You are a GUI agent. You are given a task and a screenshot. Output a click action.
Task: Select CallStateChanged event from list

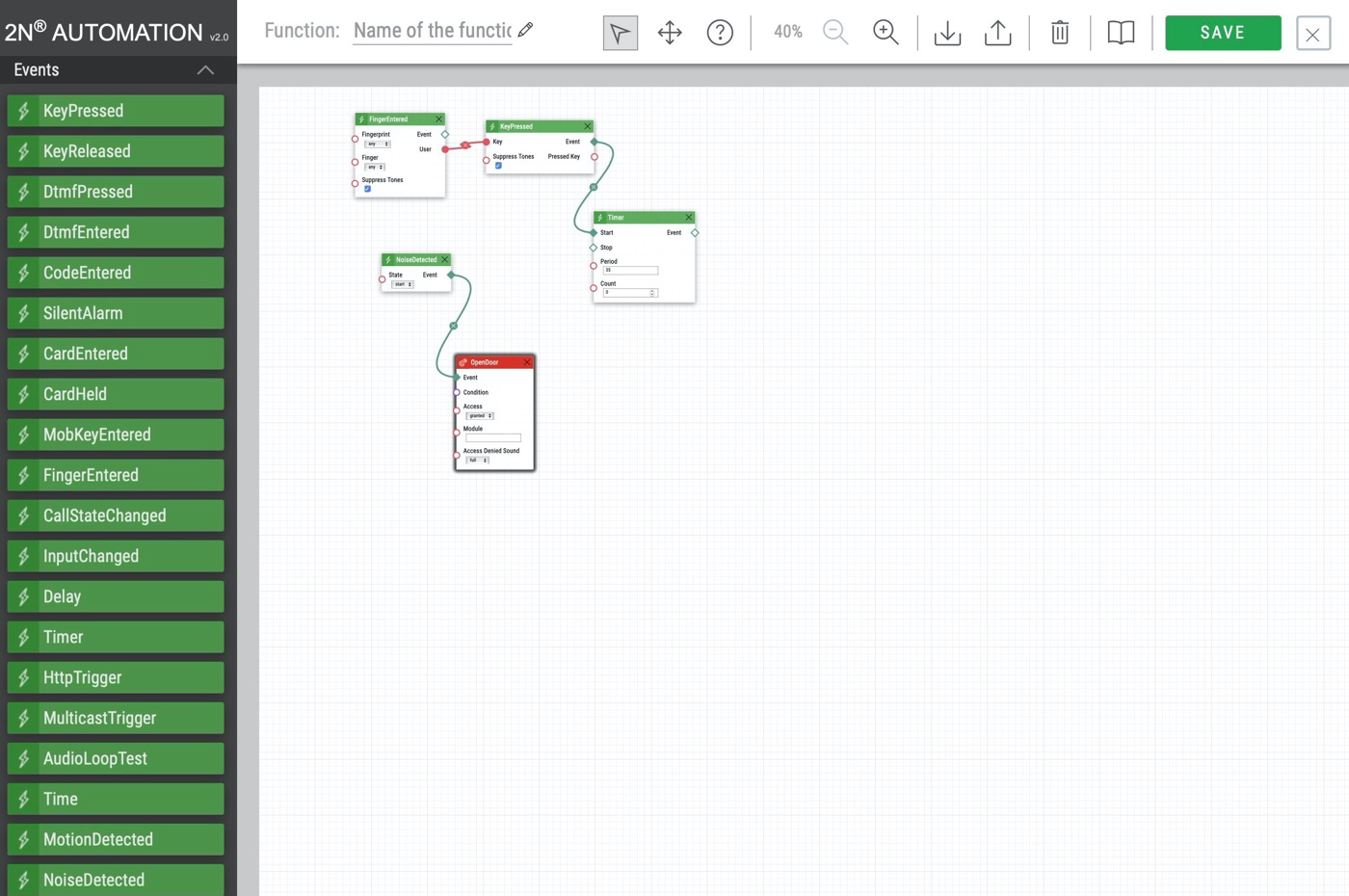coord(116,515)
